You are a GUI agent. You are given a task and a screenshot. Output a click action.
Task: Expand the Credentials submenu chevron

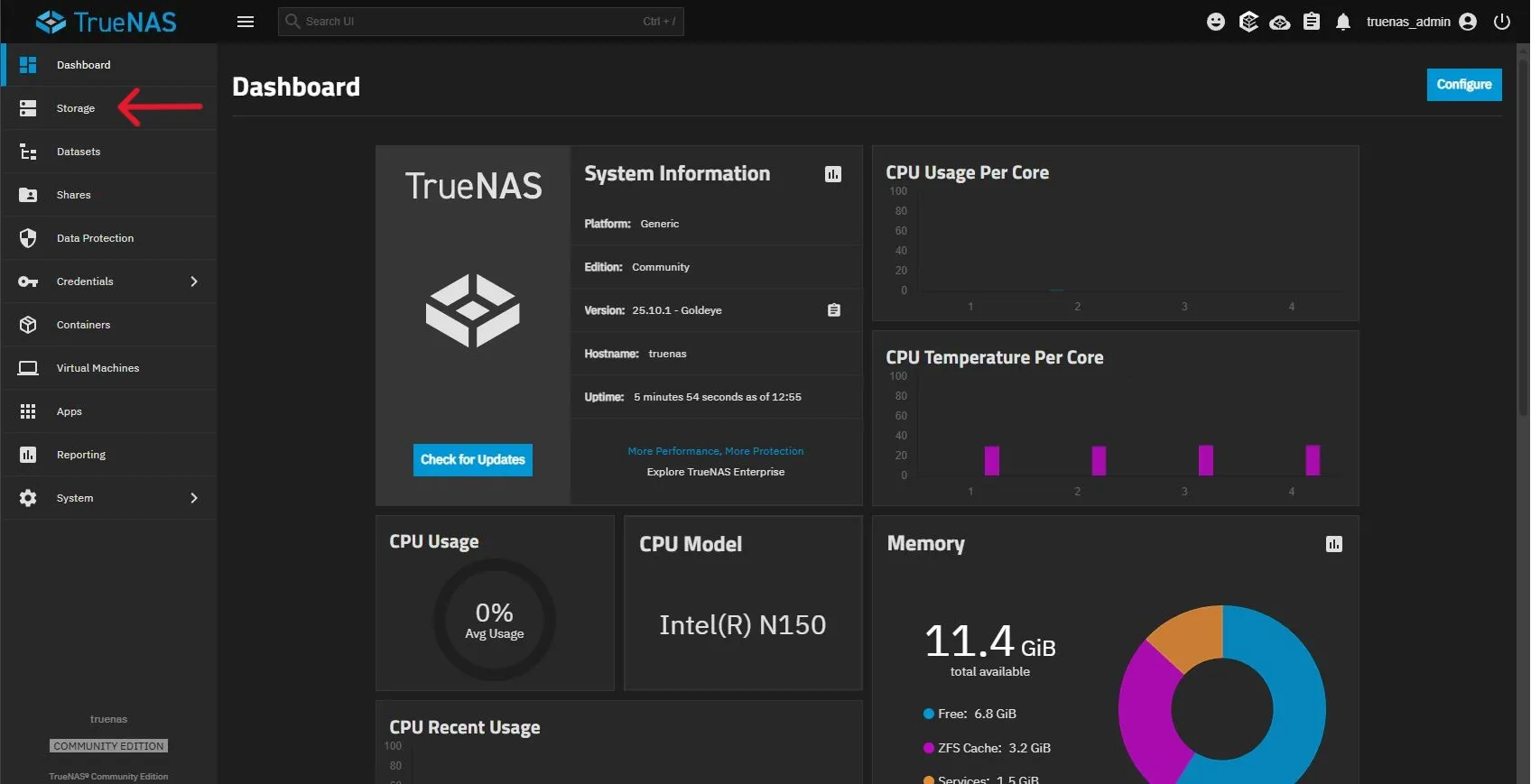click(194, 281)
